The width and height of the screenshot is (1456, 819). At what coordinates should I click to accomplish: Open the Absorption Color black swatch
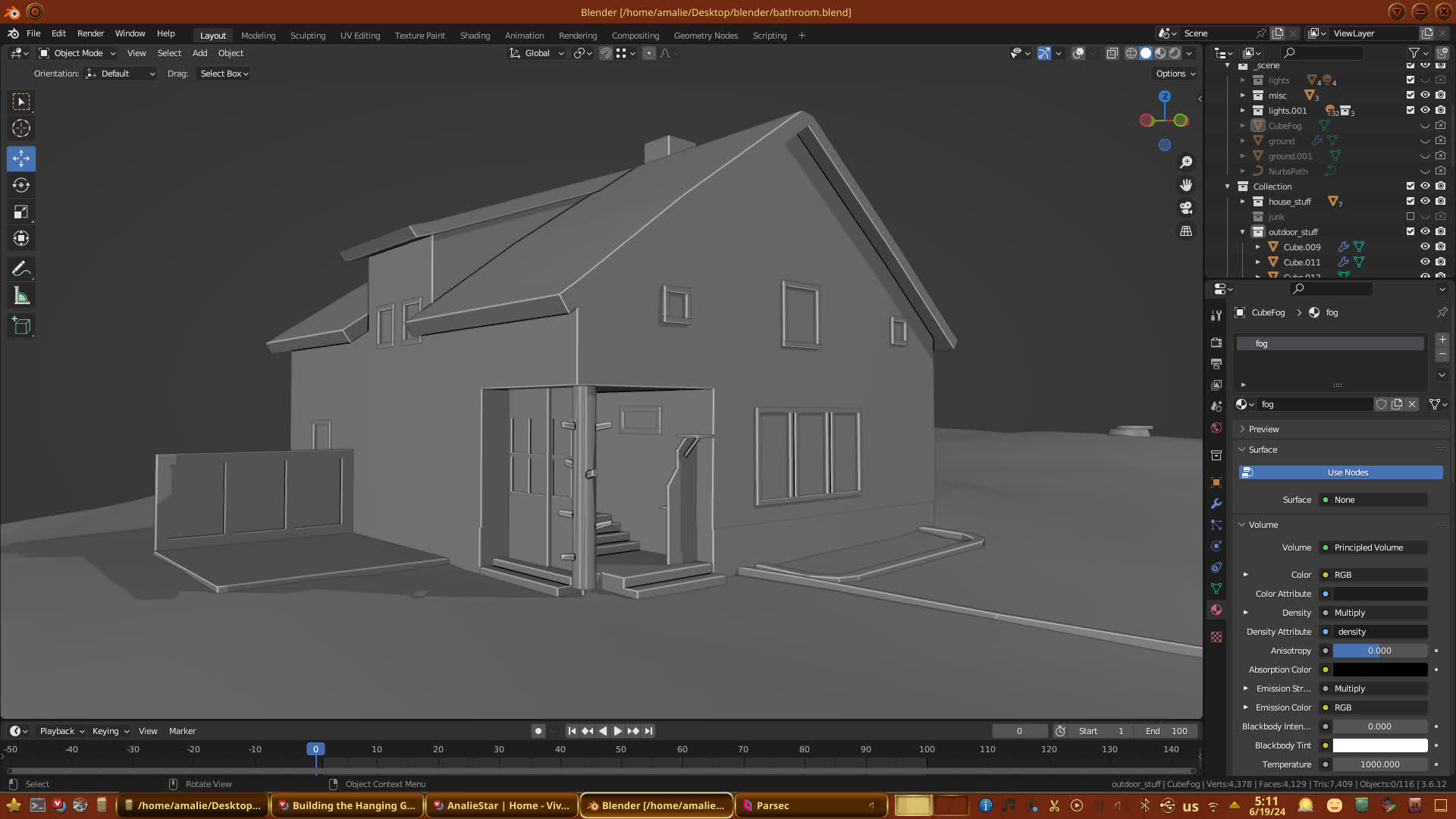pyautogui.click(x=1379, y=670)
